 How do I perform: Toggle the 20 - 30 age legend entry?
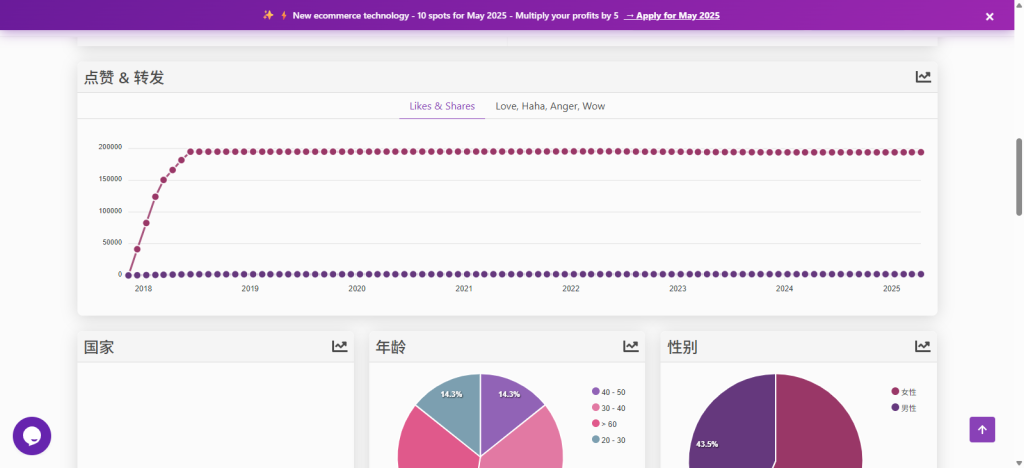609,440
